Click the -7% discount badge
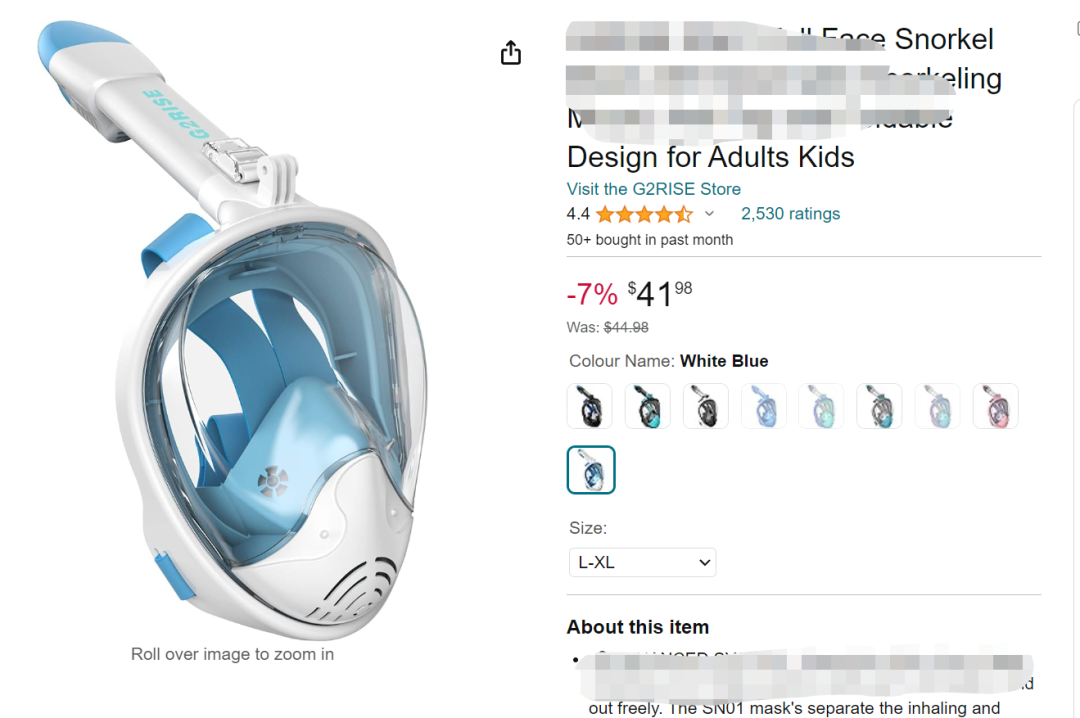1080x718 pixels. pos(592,295)
